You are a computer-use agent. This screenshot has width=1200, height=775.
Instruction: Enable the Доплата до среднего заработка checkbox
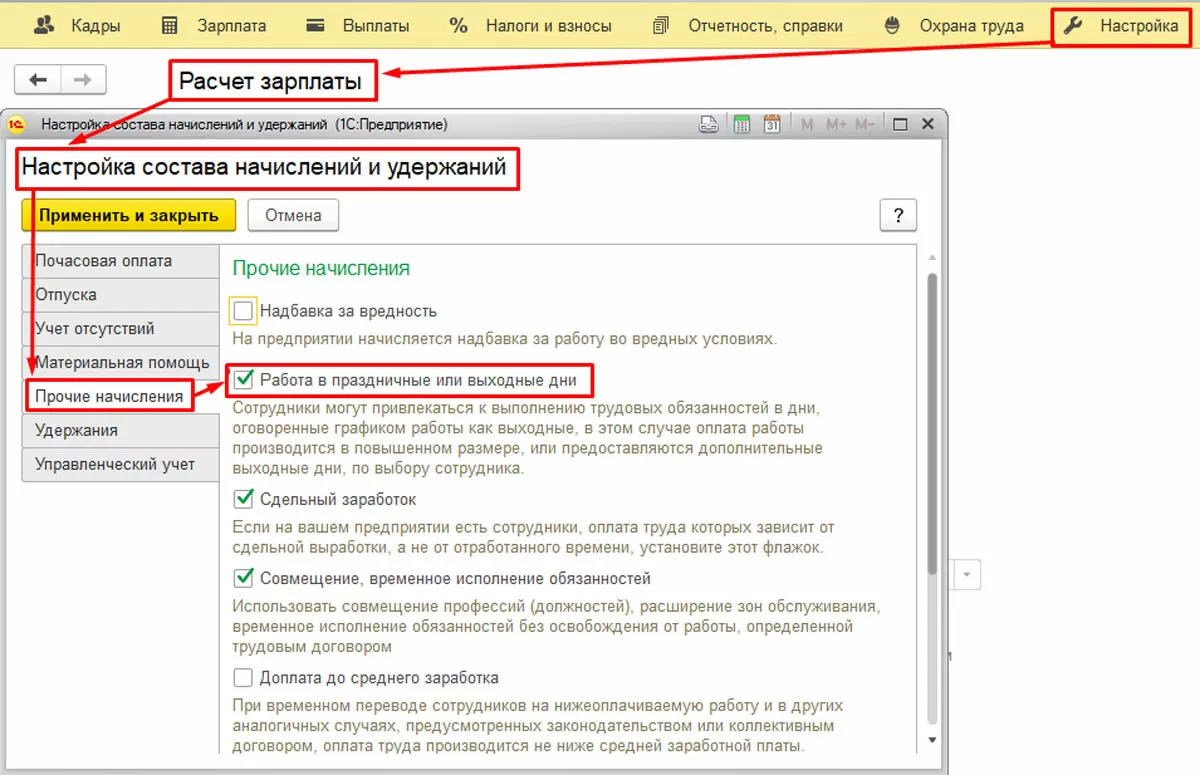tap(243, 678)
